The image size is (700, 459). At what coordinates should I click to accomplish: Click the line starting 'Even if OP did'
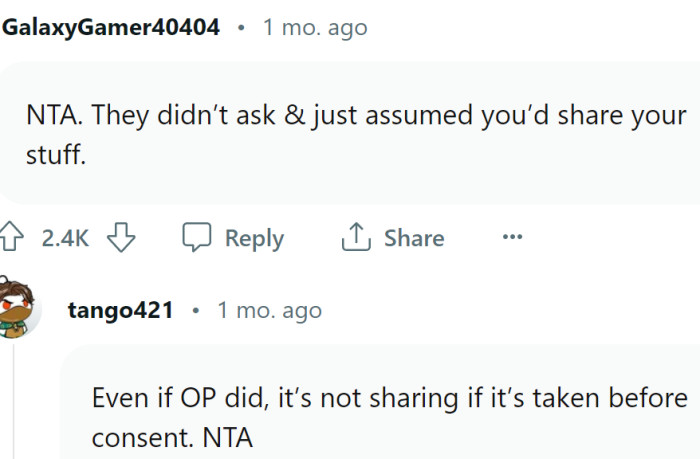click(389, 397)
